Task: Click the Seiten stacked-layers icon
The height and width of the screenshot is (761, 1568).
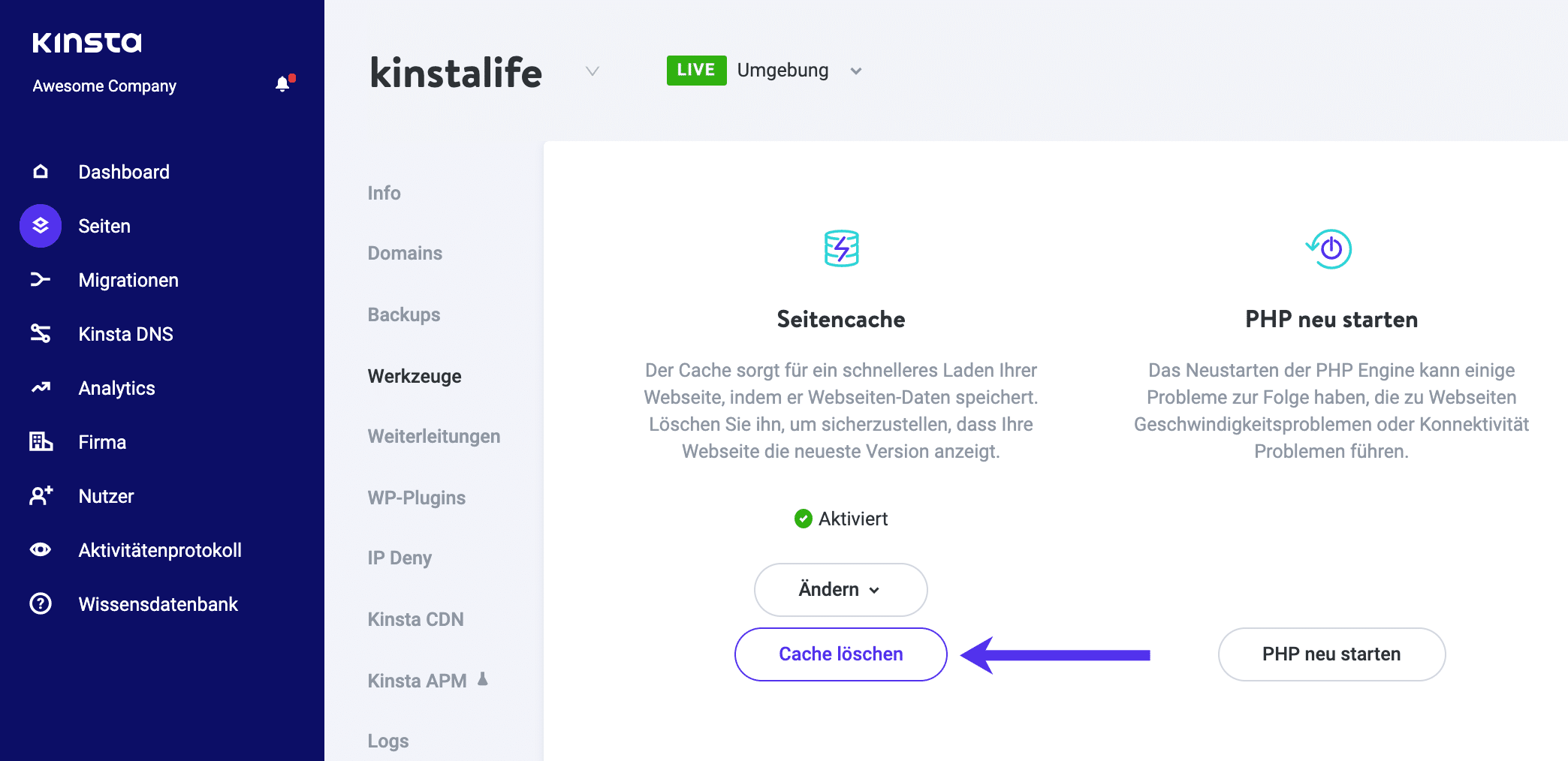Action: pyautogui.click(x=40, y=225)
